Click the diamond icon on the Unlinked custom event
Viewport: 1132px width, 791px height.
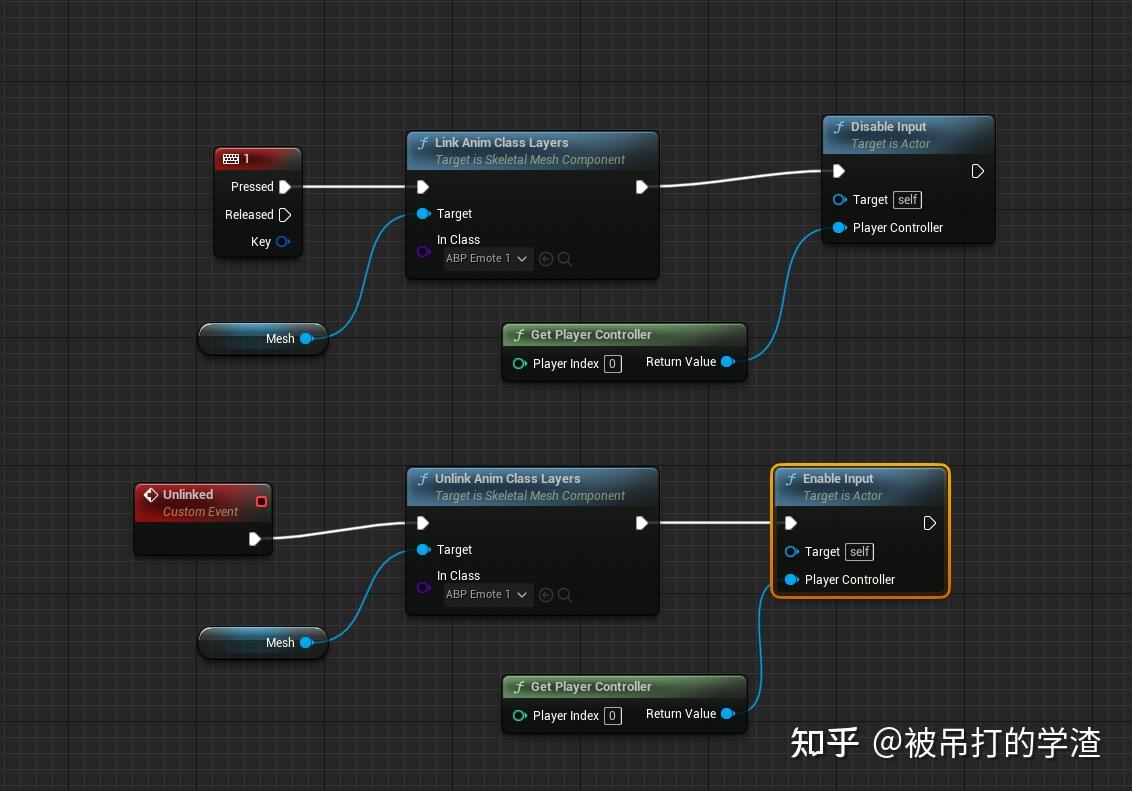coord(151,494)
